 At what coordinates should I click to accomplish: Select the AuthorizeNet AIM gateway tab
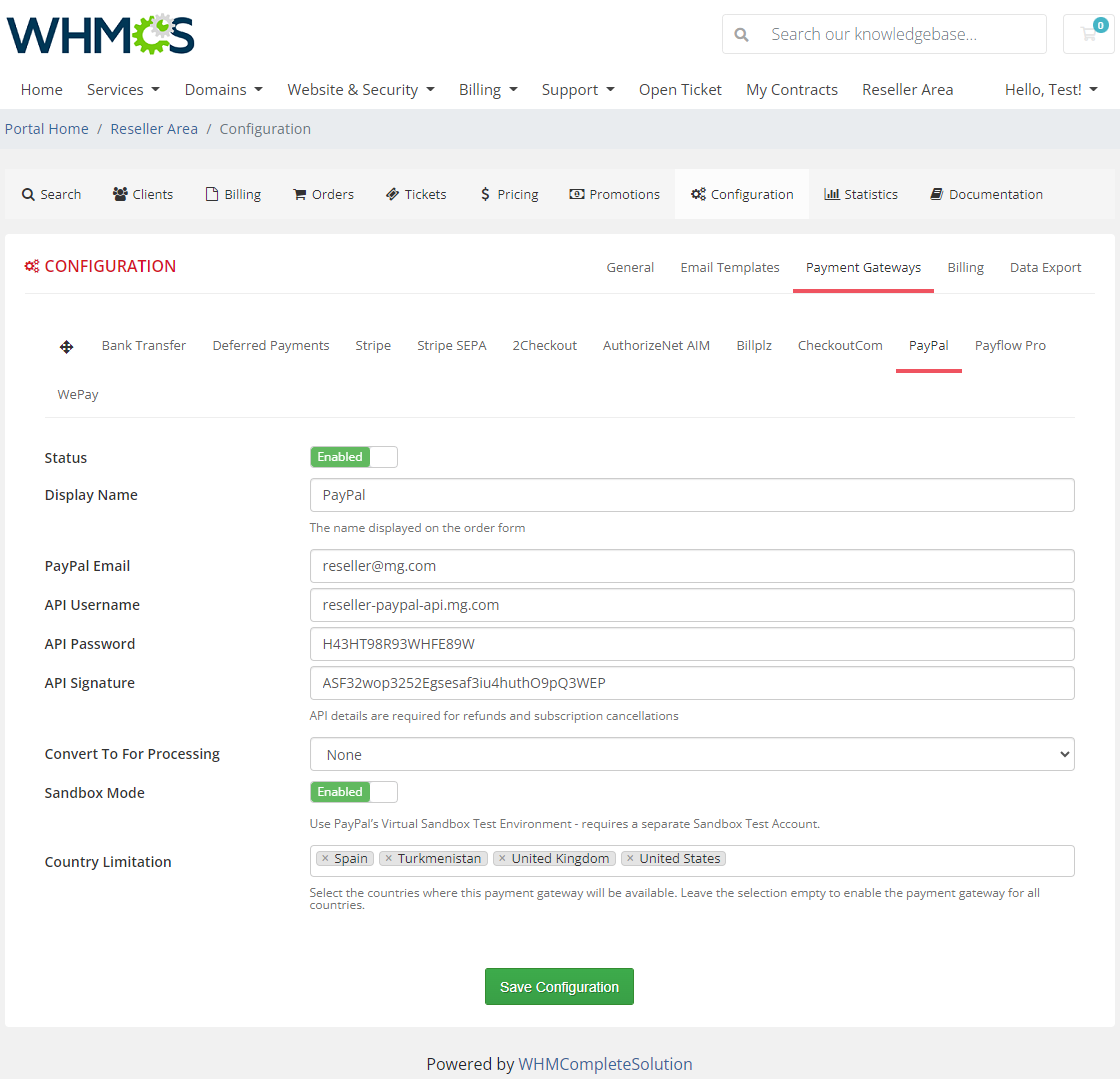pos(656,346)
